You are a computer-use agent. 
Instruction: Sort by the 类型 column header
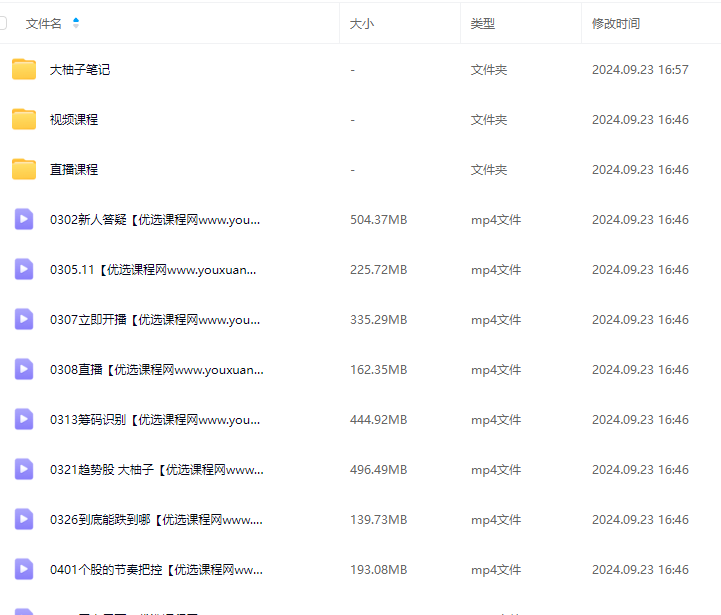(x=483, y=23)
